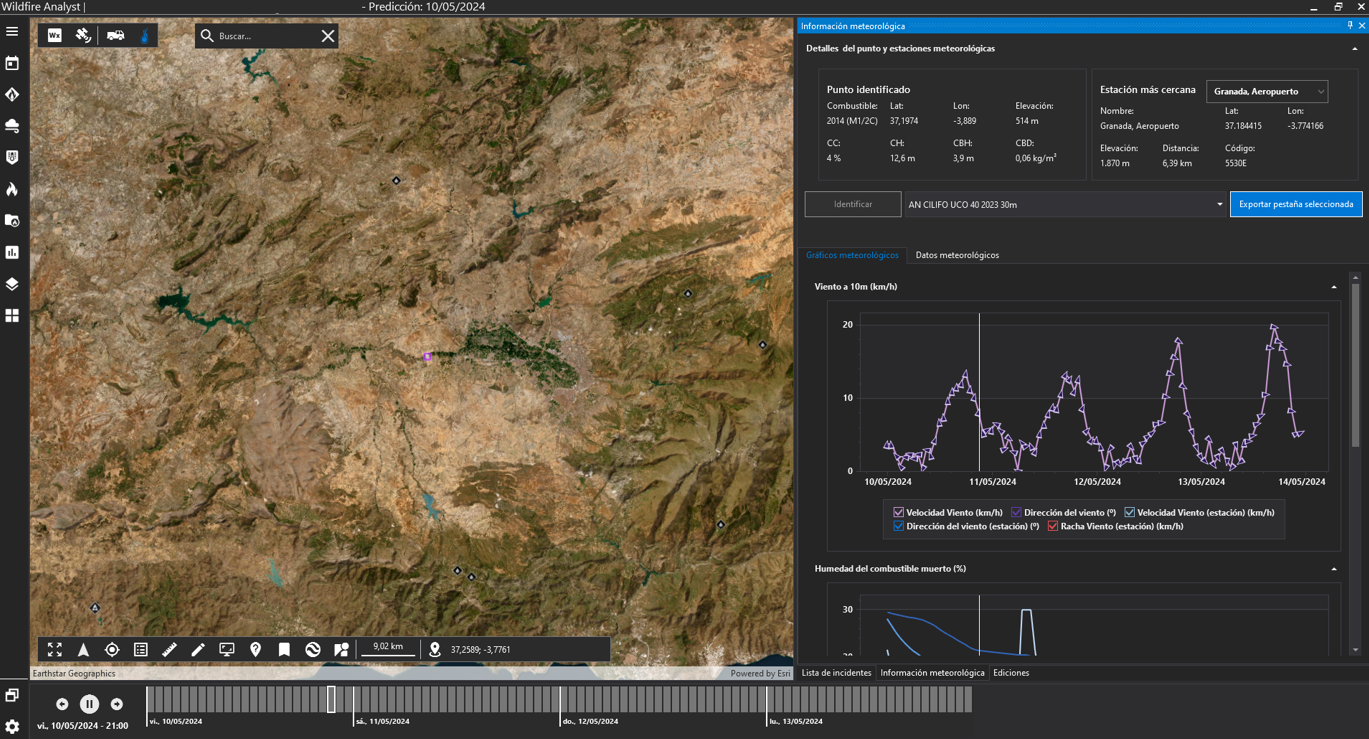Open the AN CILIFO UCO model dropdown
Image resolution: width=1369 pixels, height=739 pixels.
tap(1065, 204)
